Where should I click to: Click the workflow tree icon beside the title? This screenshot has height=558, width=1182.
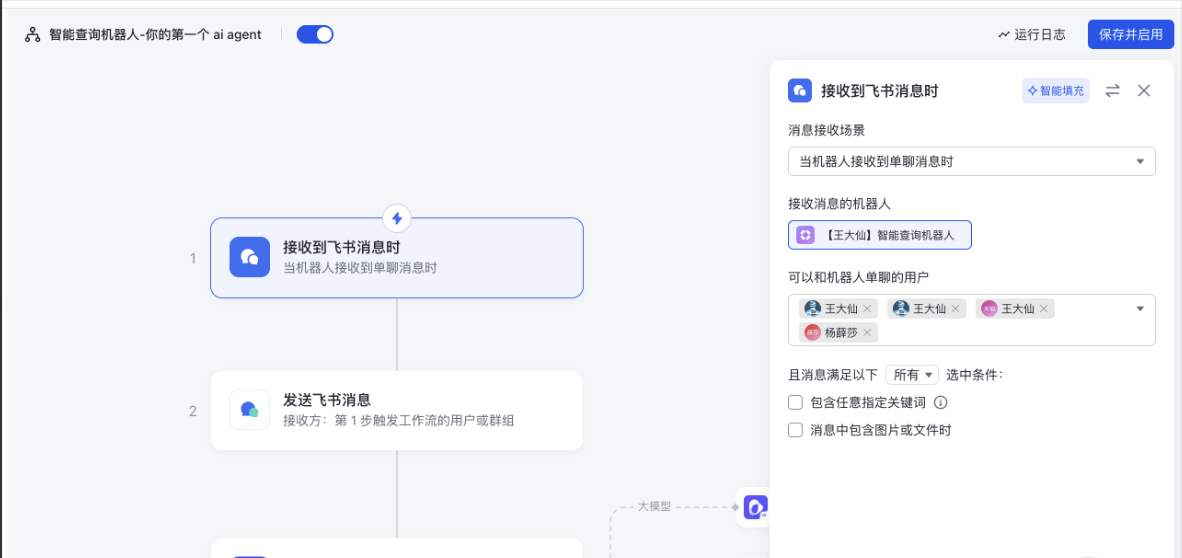click(33, 35)
